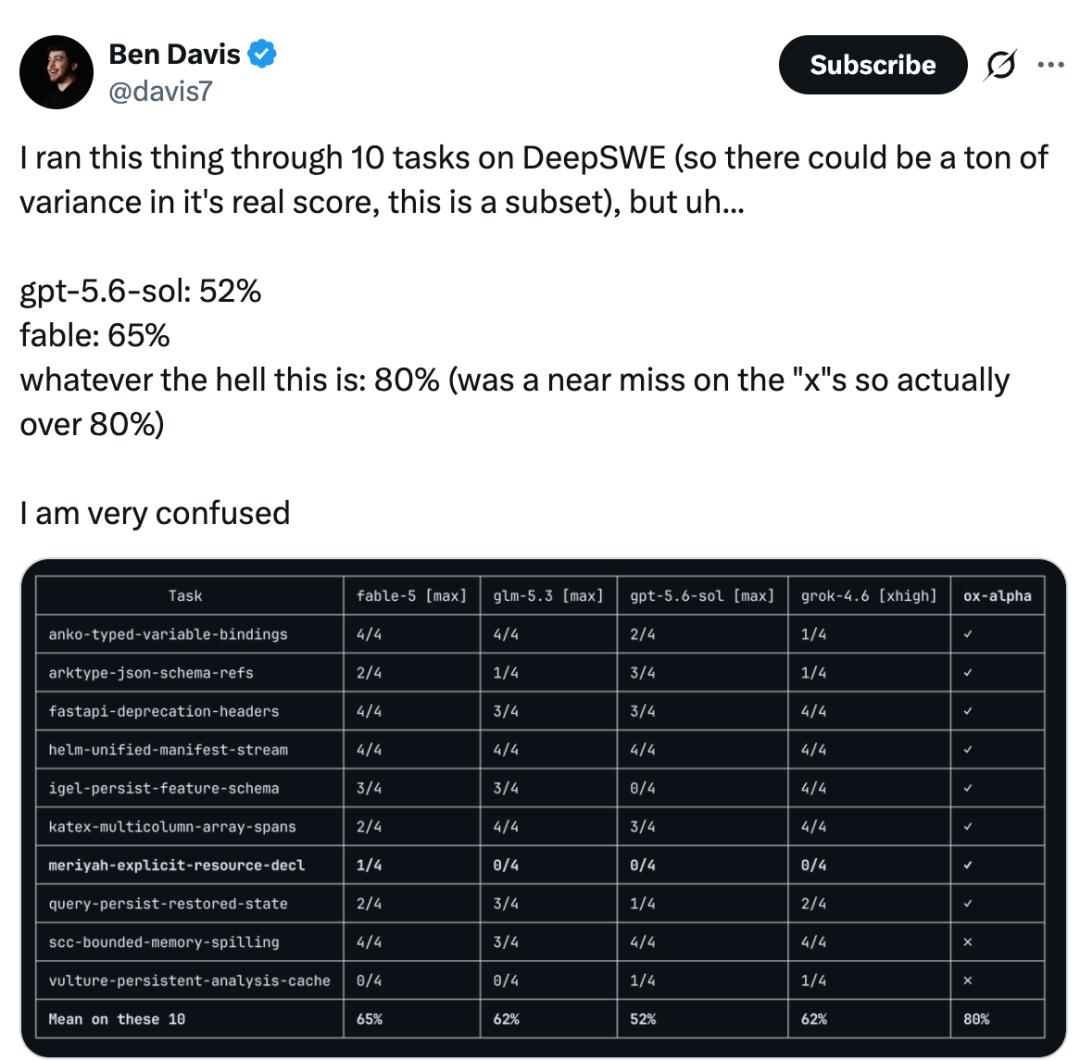Click x mark in vulture-persistent-analysis-cache row
Image resolution: width=1080 pixels, height=1061 pixels.
[968, 980]
